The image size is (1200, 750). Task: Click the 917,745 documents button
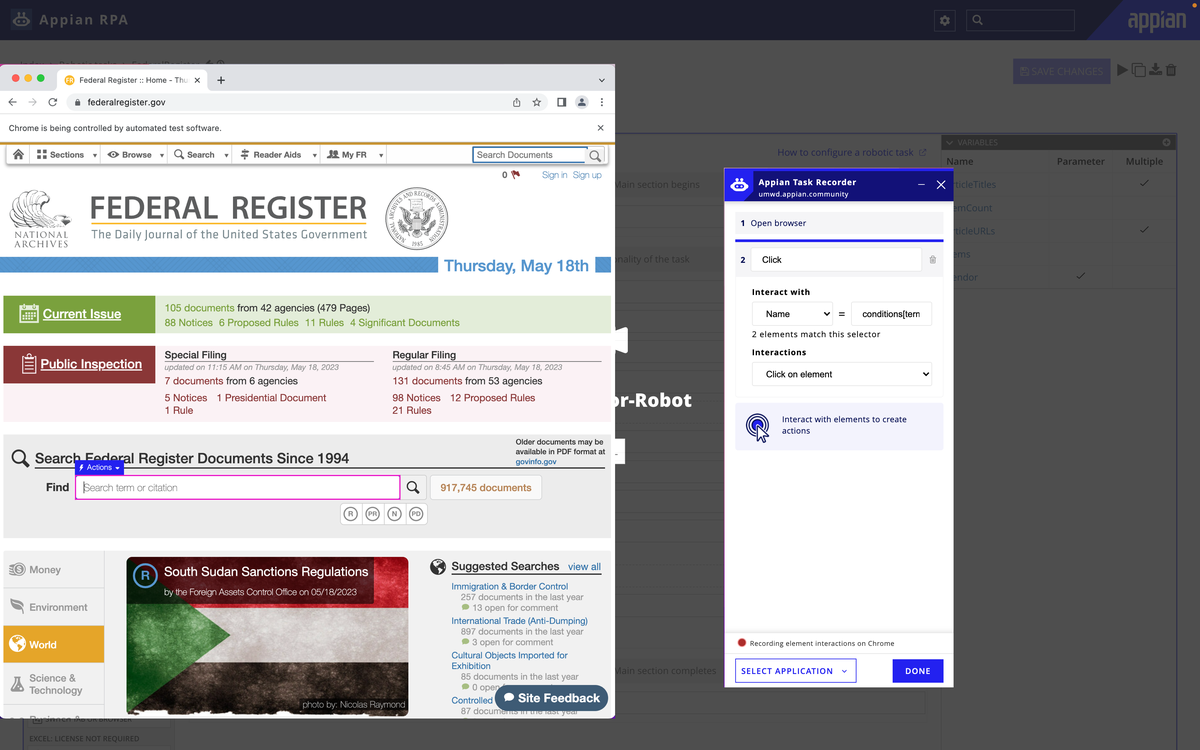tap(486, 487)
